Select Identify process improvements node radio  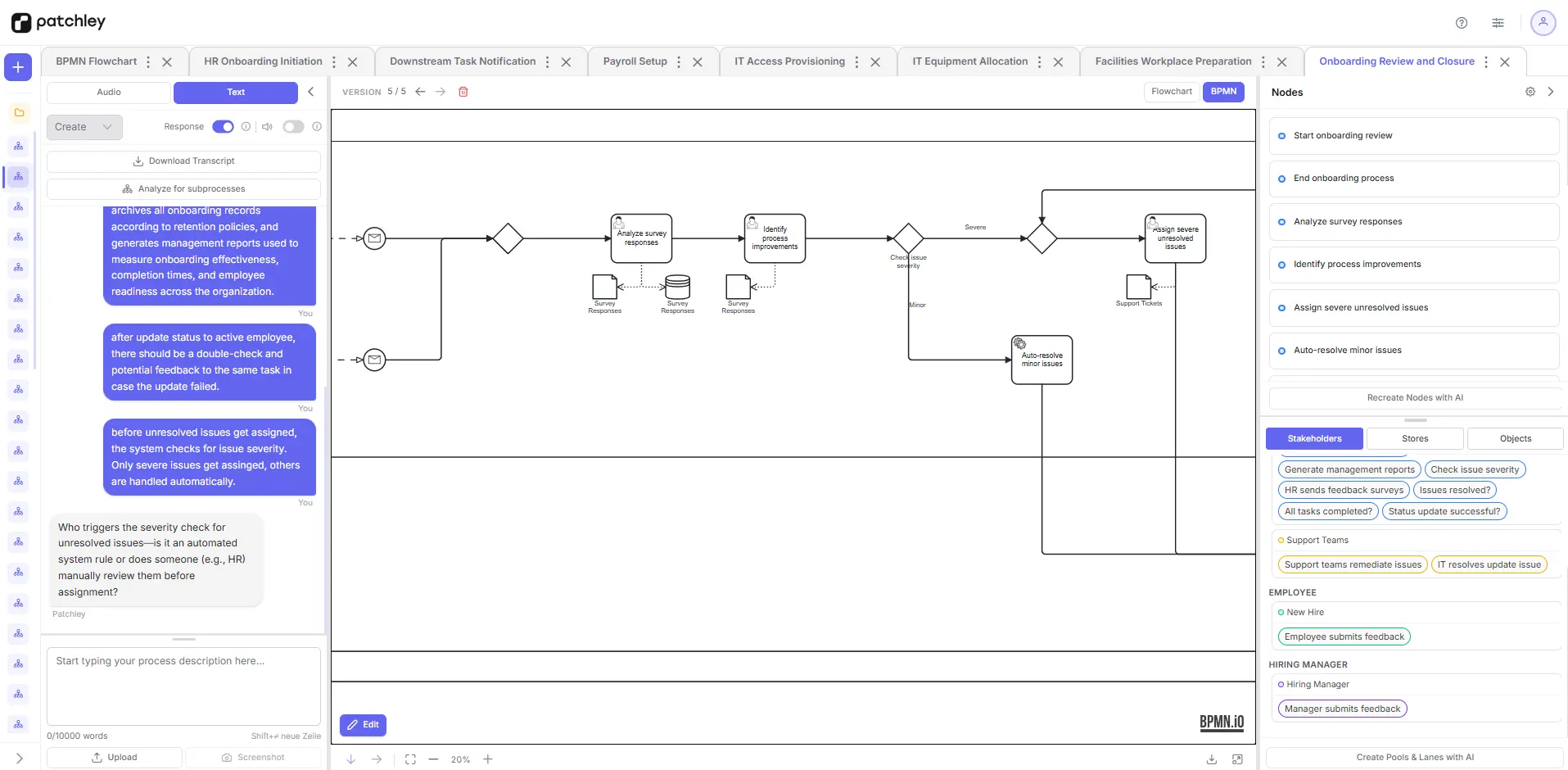click(1282, 265)
